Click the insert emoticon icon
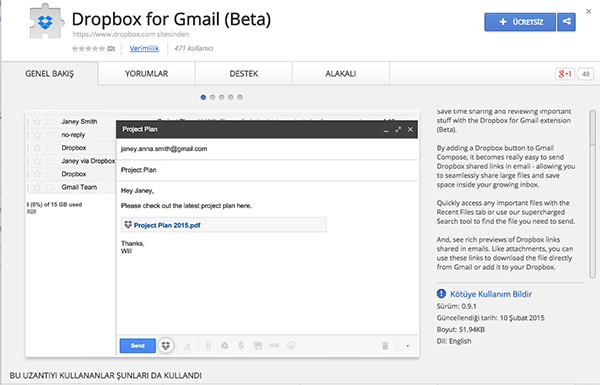This screenshot has width=600, height=385. click(x=291, y=346)
